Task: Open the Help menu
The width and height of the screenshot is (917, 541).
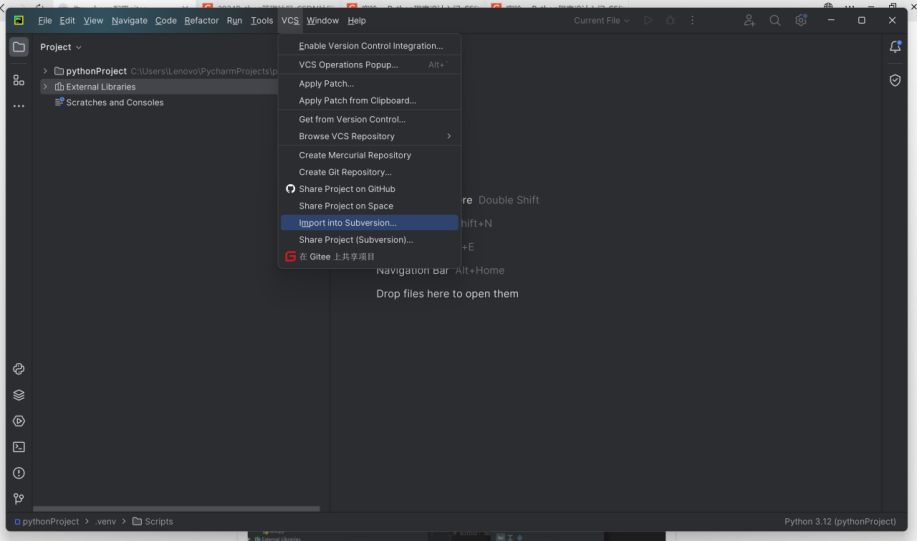Action: point(356,20)
